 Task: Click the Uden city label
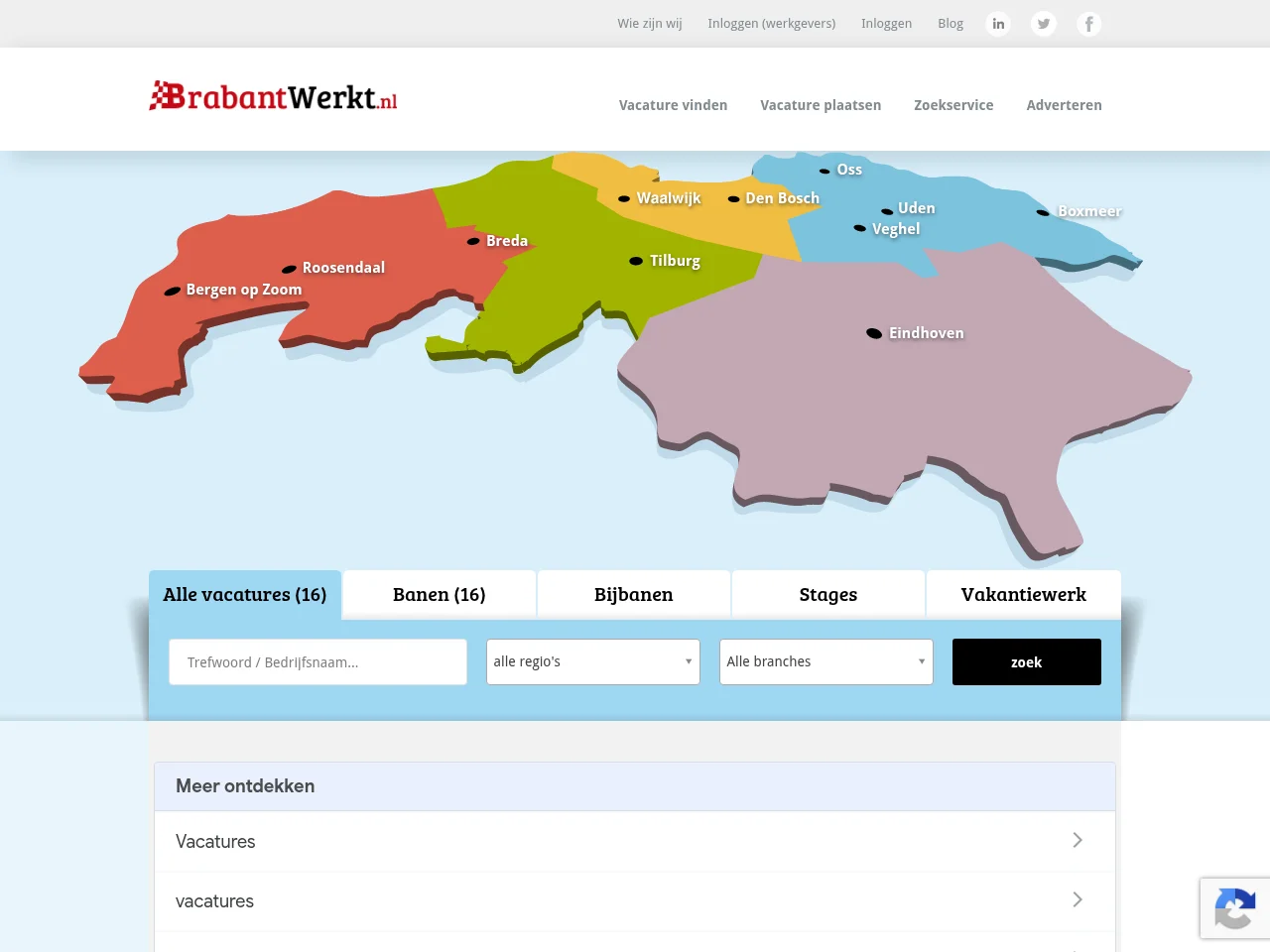coord(917,208)
